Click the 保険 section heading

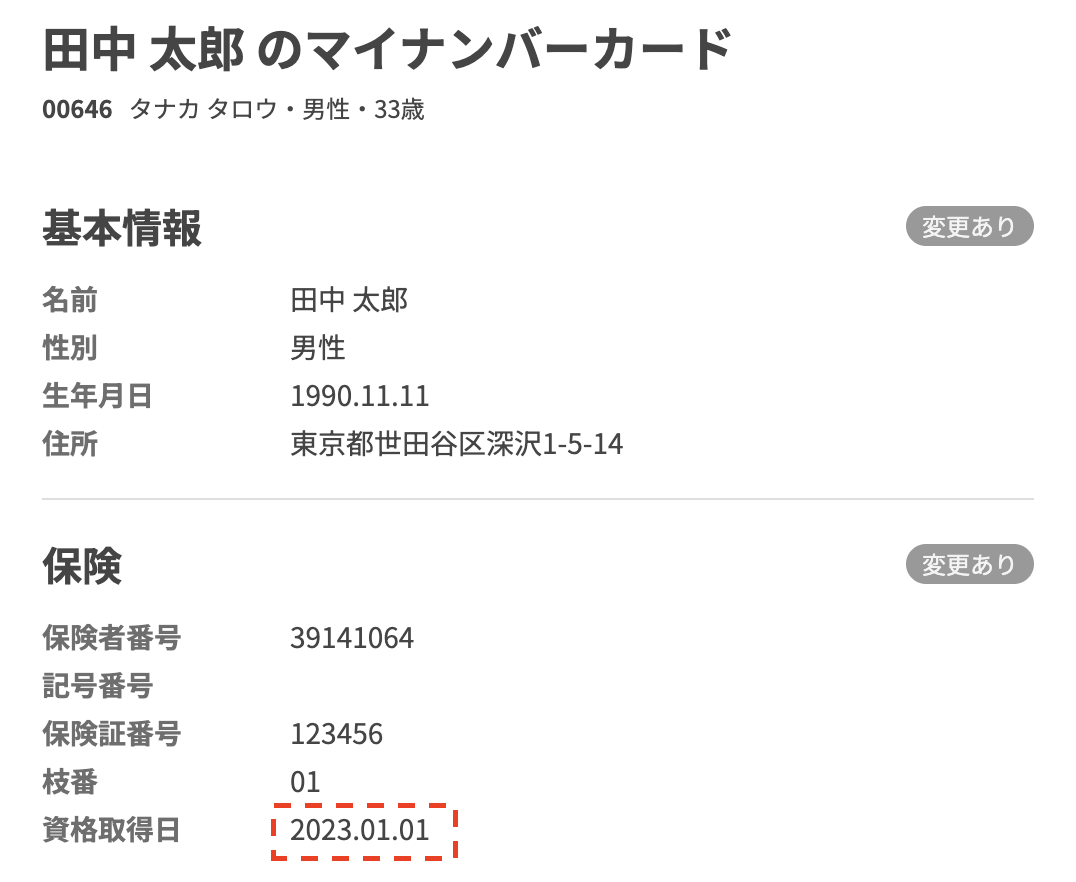pos(82,567)
